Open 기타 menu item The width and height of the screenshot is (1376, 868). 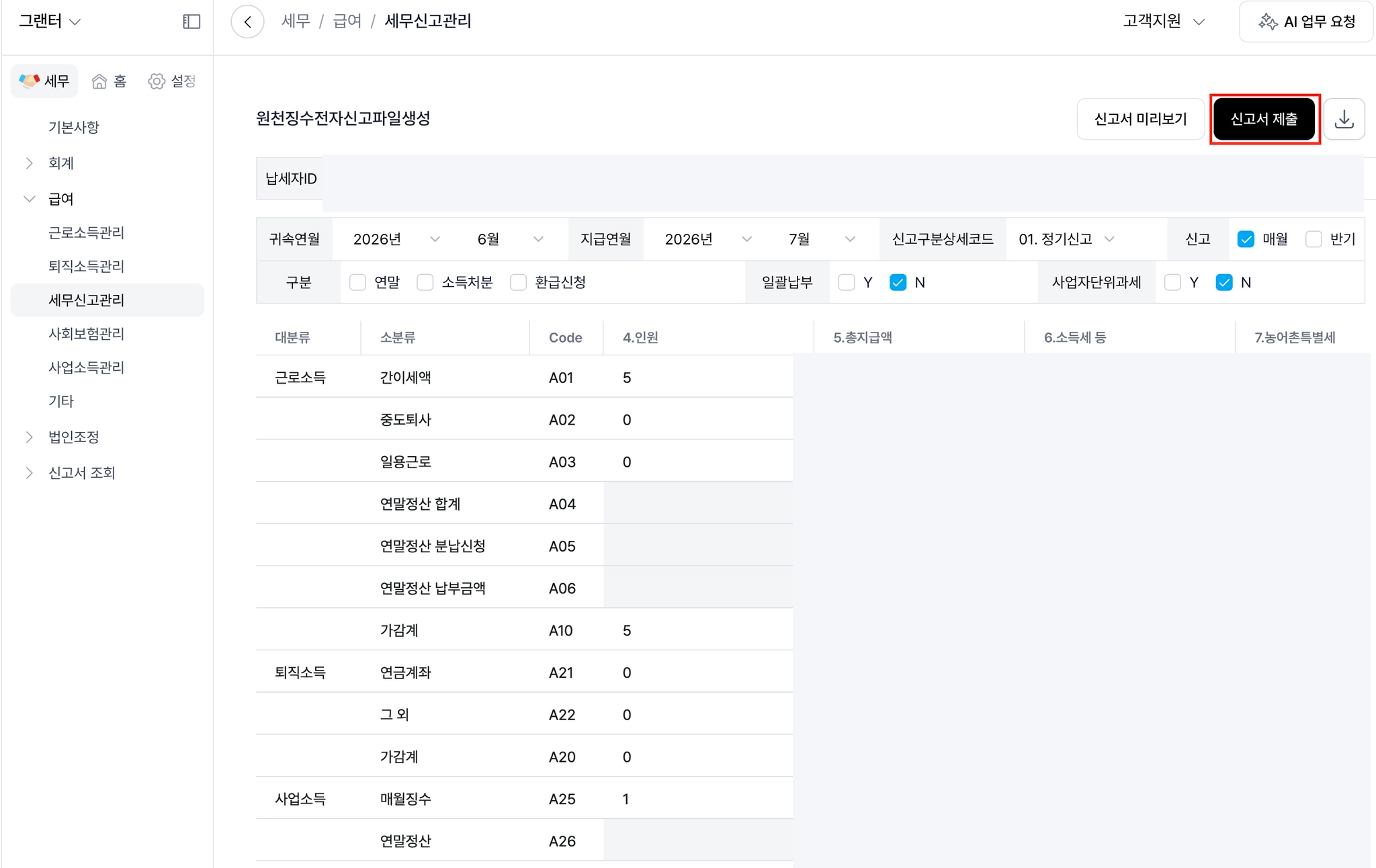click(x=61, y=401)
